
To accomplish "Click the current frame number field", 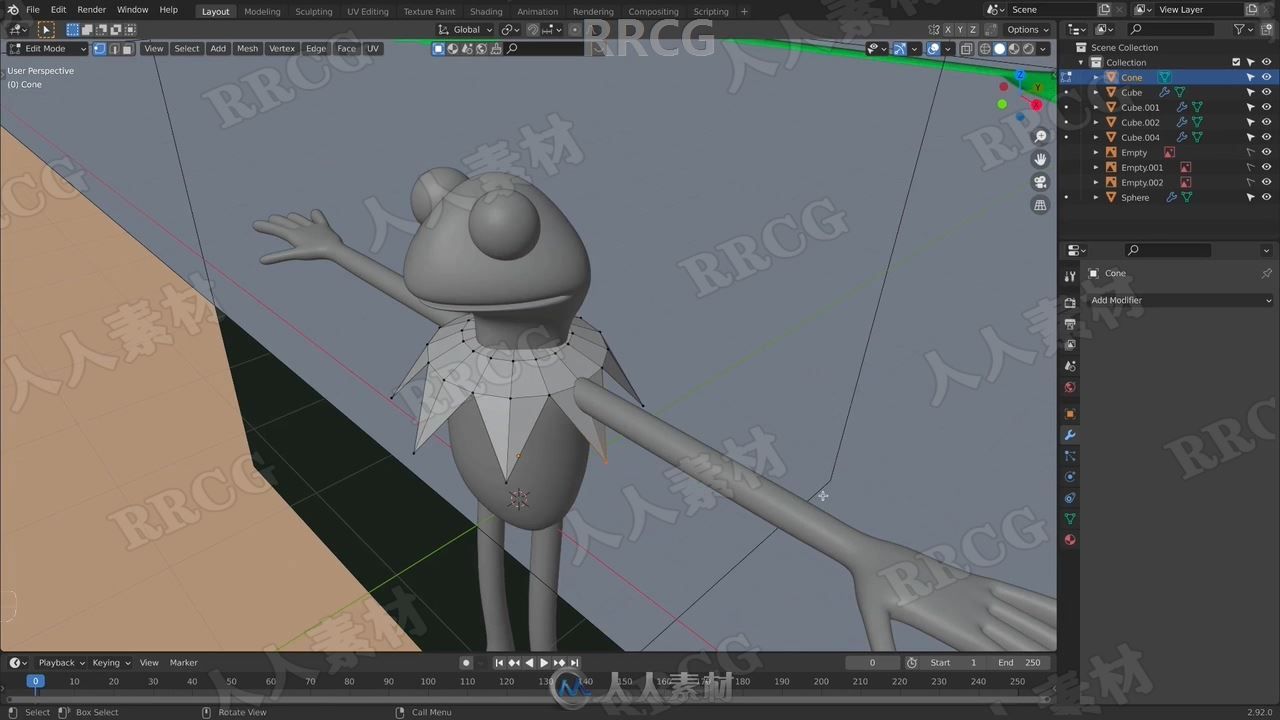I will (872, 663).
